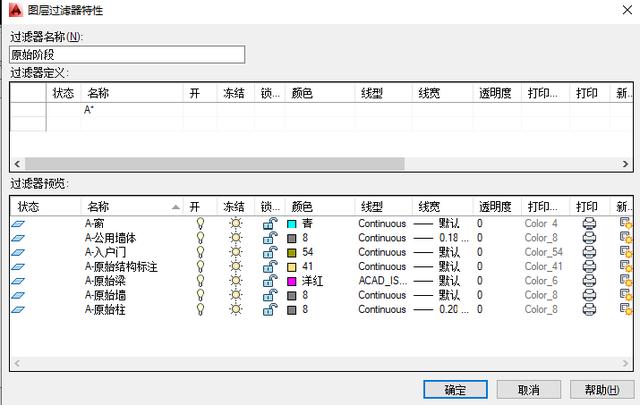Click the printer icon for A-原始墙
The width and height of the screenshot is (640, 405).
(x=589, y=295)
